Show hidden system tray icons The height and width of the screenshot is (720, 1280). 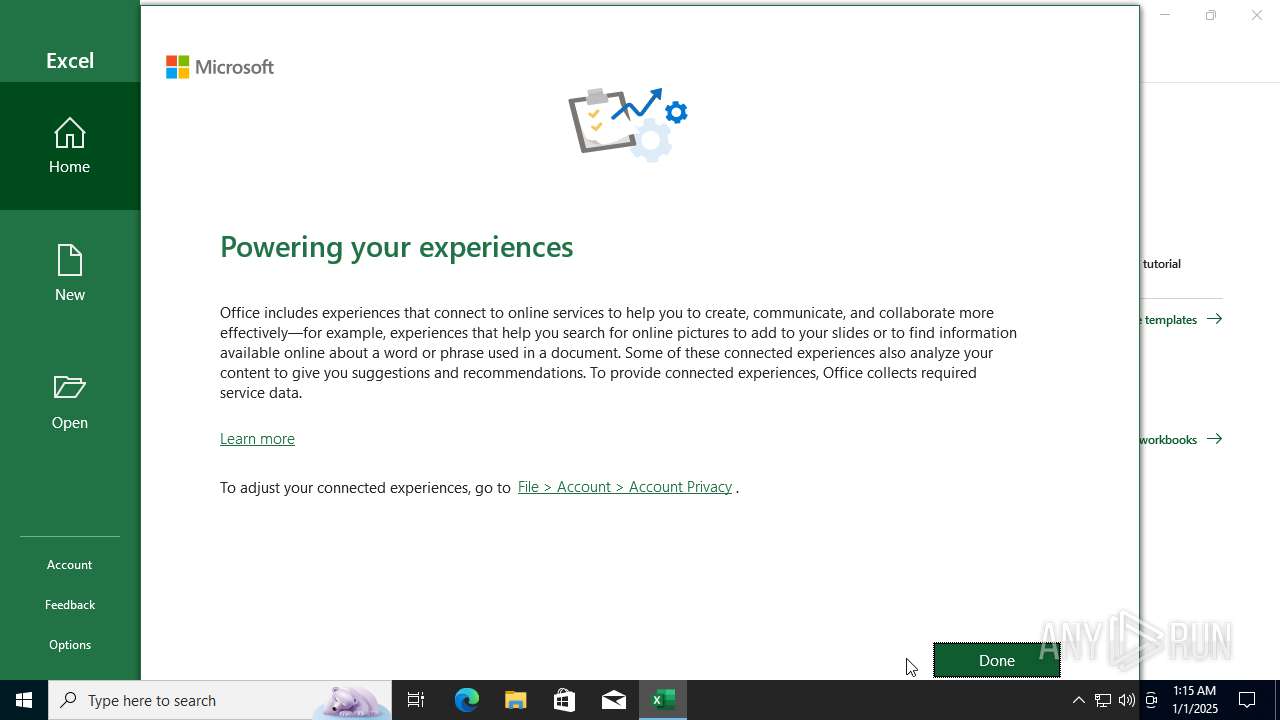pos(1078,700)
